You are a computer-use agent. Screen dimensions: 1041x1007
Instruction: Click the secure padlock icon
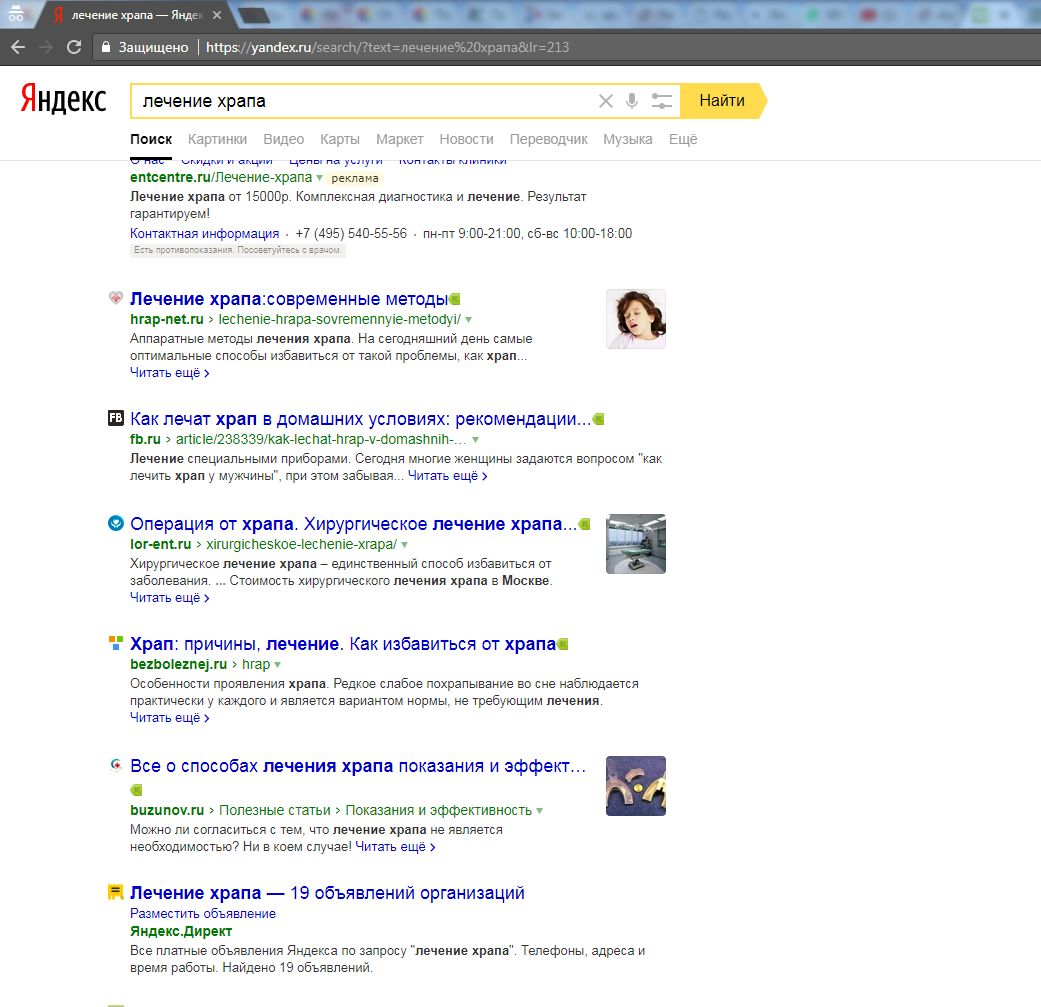coord(105,47)
